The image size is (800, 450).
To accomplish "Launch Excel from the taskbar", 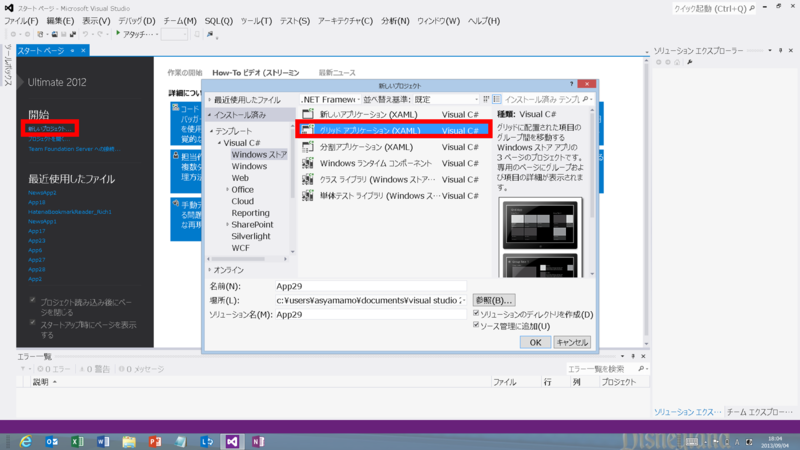I will tap(77, 441).
